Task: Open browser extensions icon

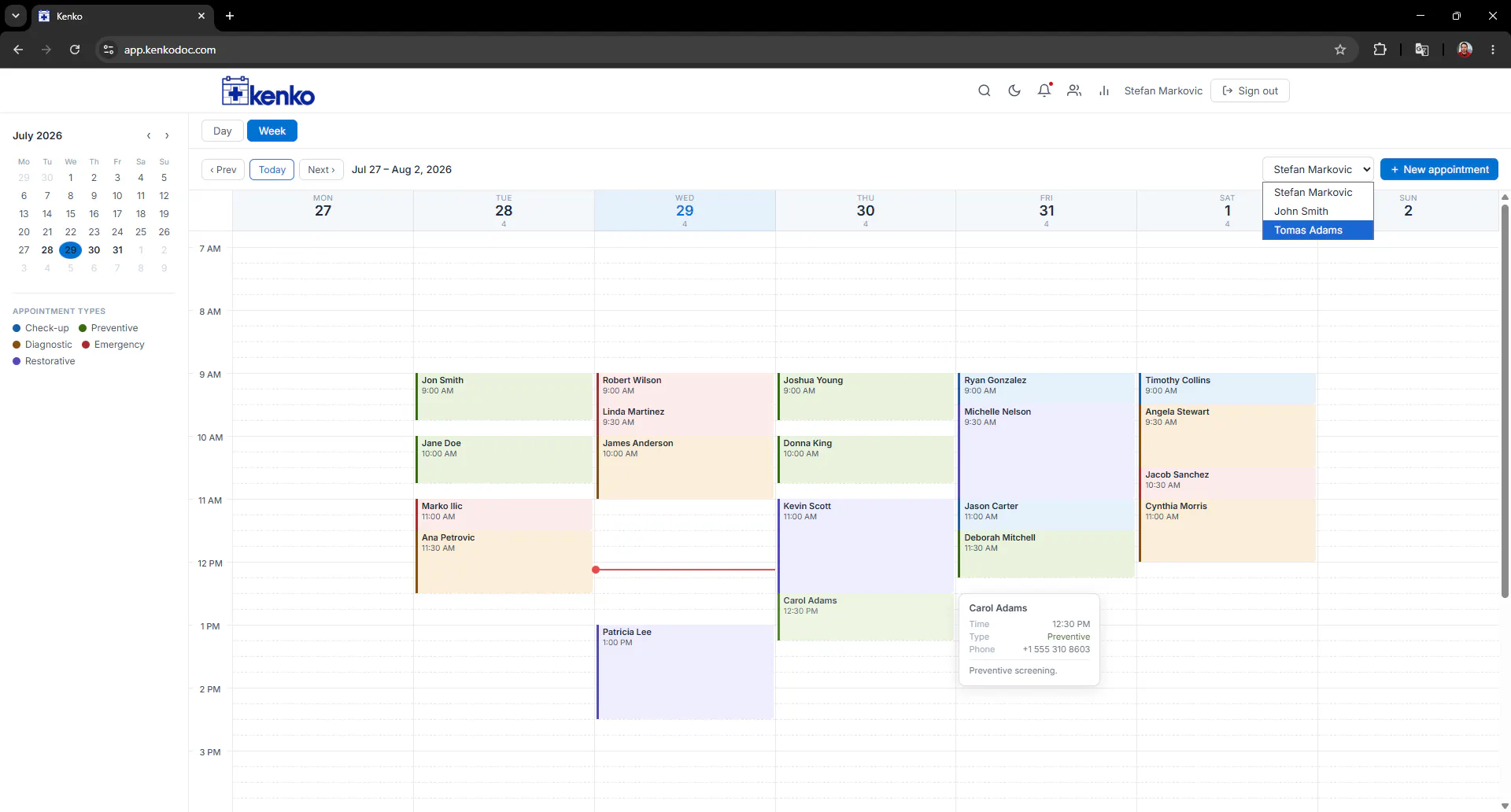Action: click(1380, 50)
